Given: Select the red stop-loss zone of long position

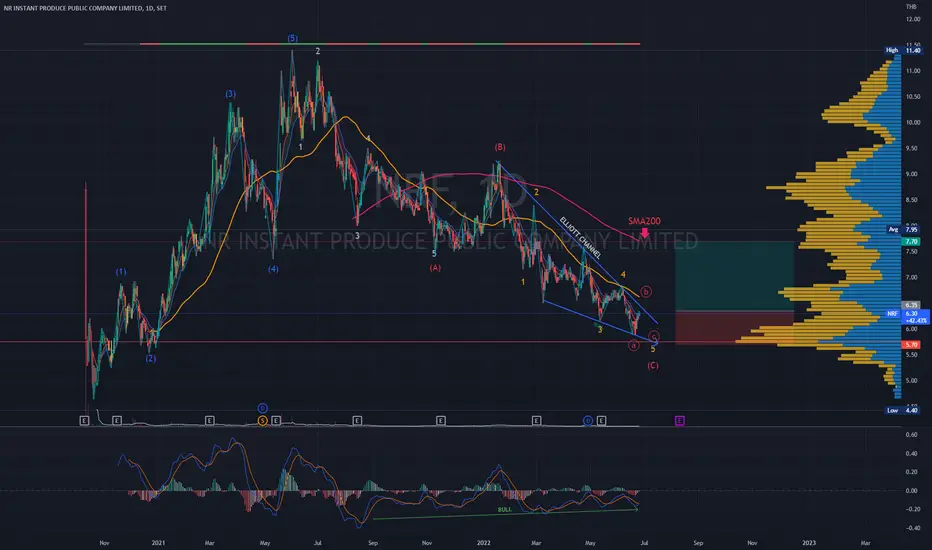Looking at the screenshot, I should 735,327.
